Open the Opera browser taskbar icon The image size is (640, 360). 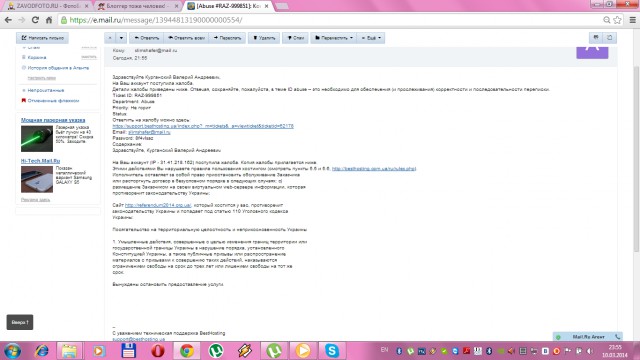pos(158,351)
